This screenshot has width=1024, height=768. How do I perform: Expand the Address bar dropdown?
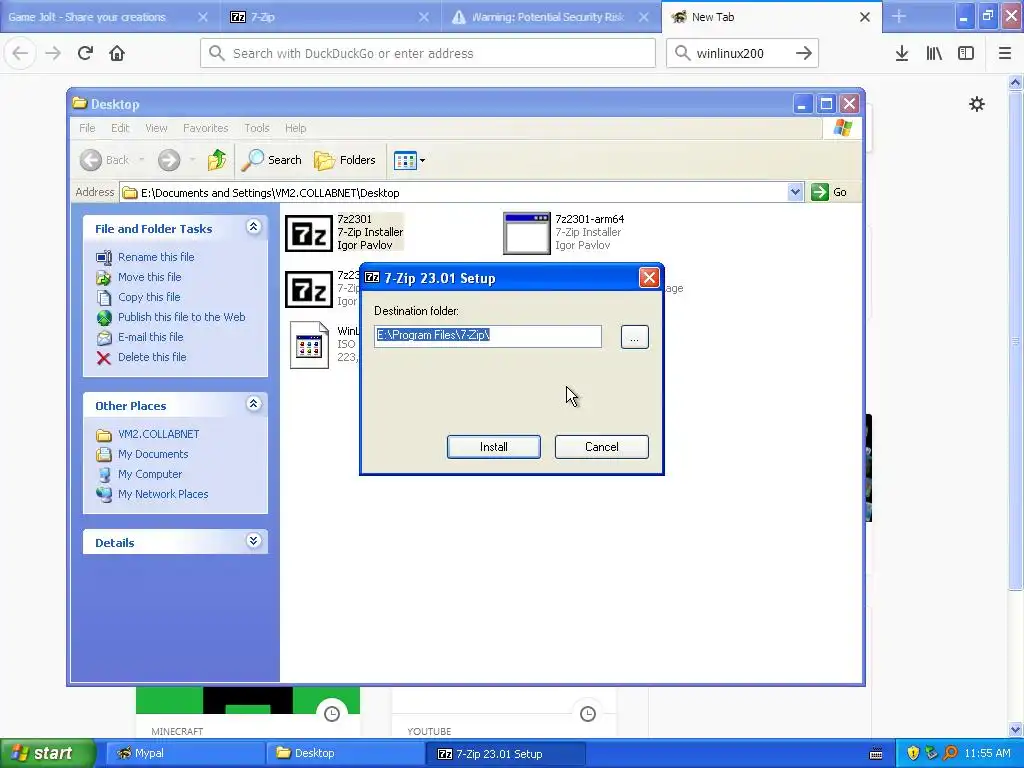pyautogui.click(x=795, y=192)
